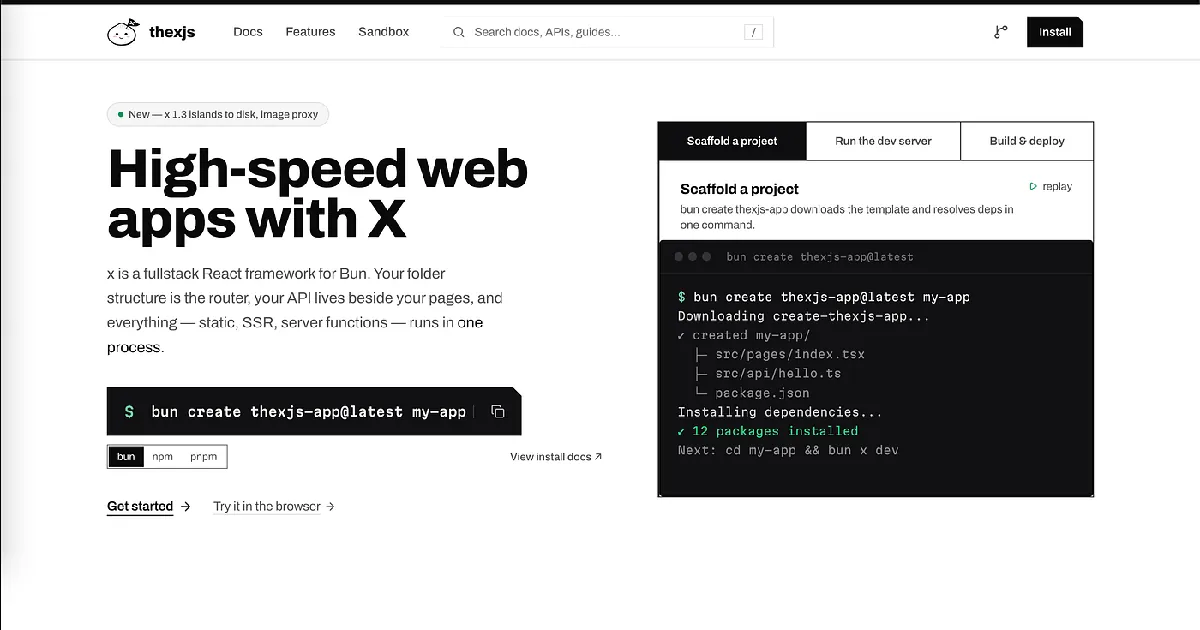Click the thexjs bun logo icon

(x=123, y=32)
